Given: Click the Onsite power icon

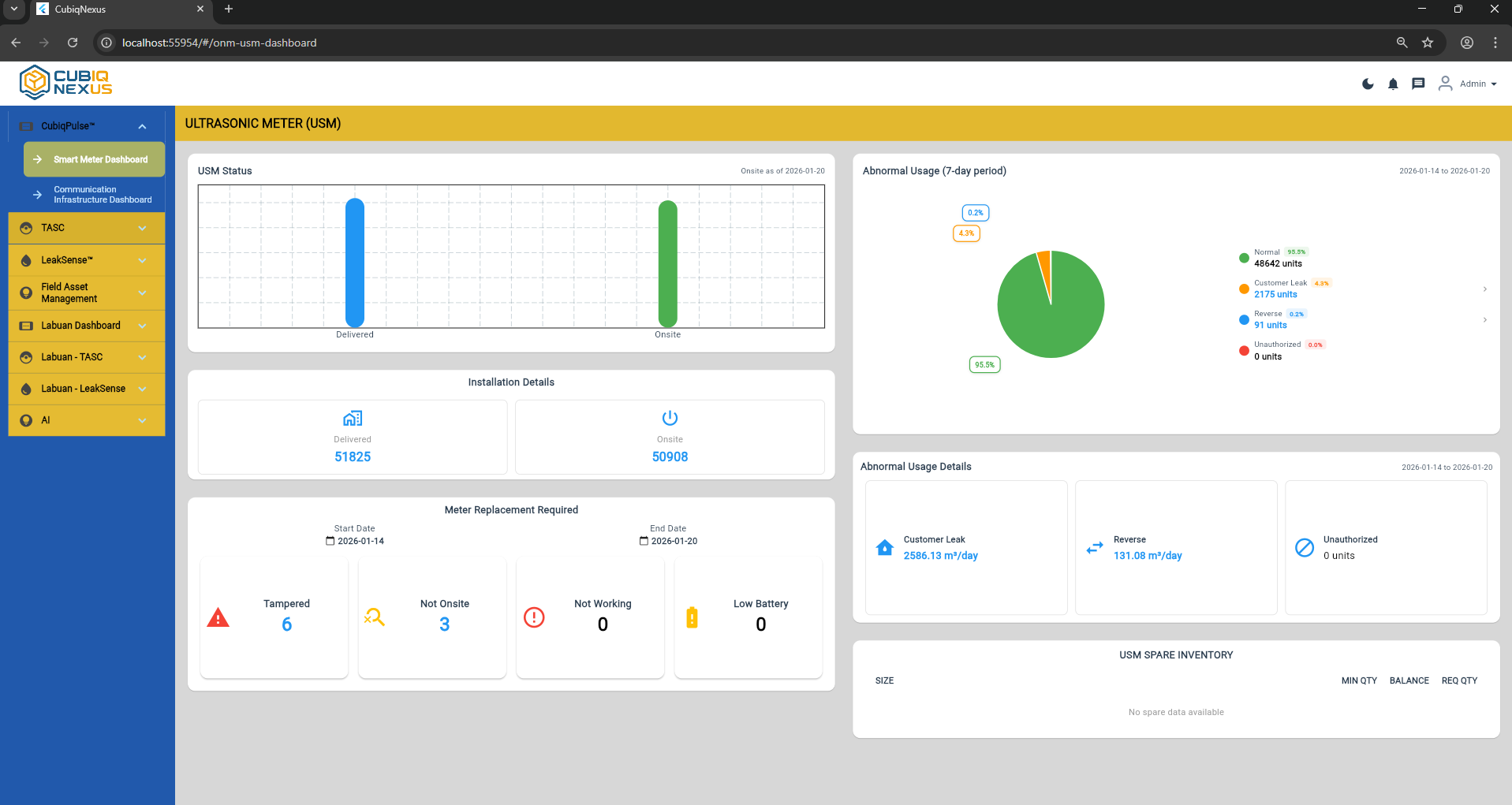Looking at the screenshot, I should (670, 418).
